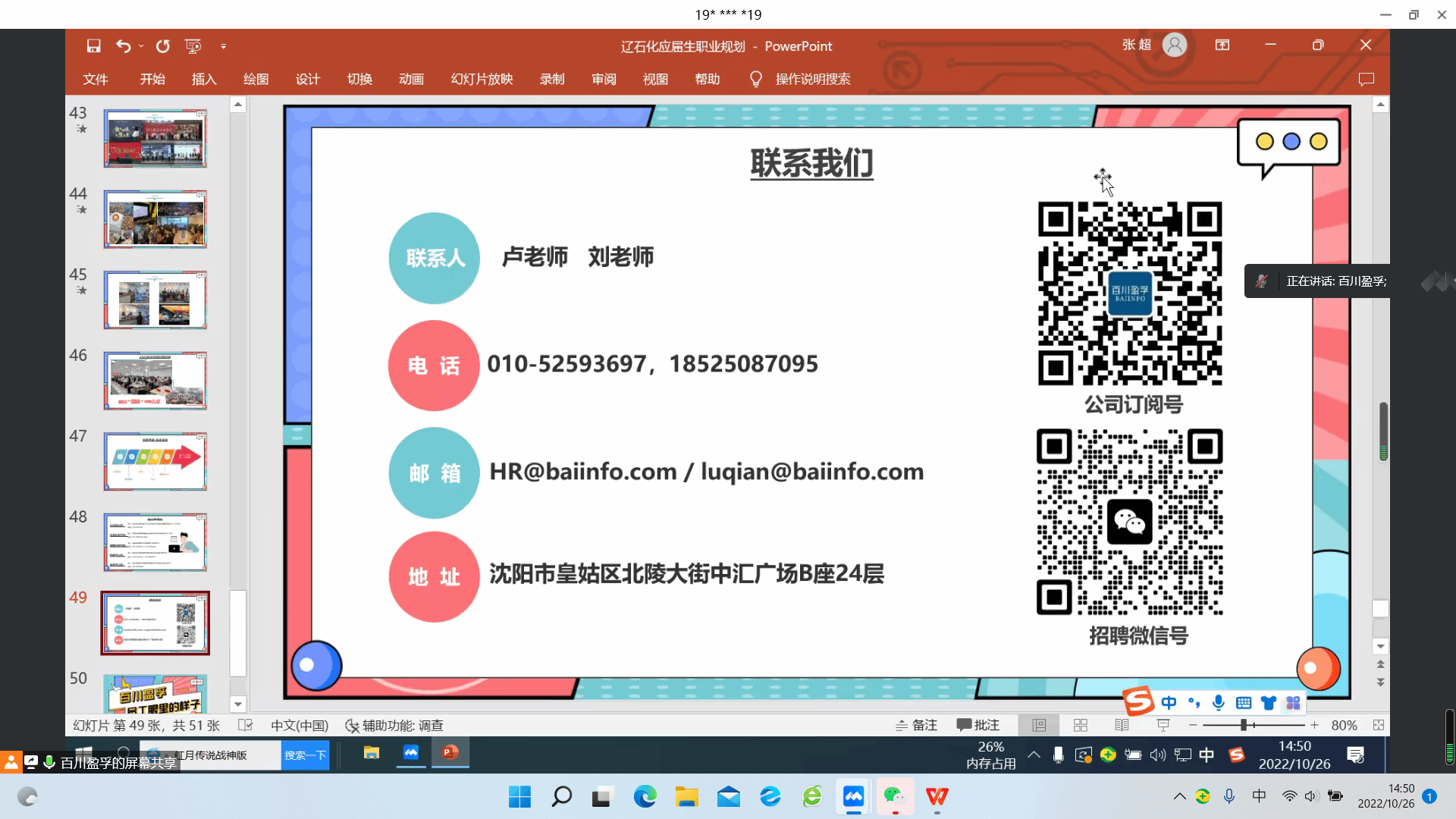This screenshot has height=819, width=1456.
Task: Switch to Reading view icon
Action: [1122, 726]
